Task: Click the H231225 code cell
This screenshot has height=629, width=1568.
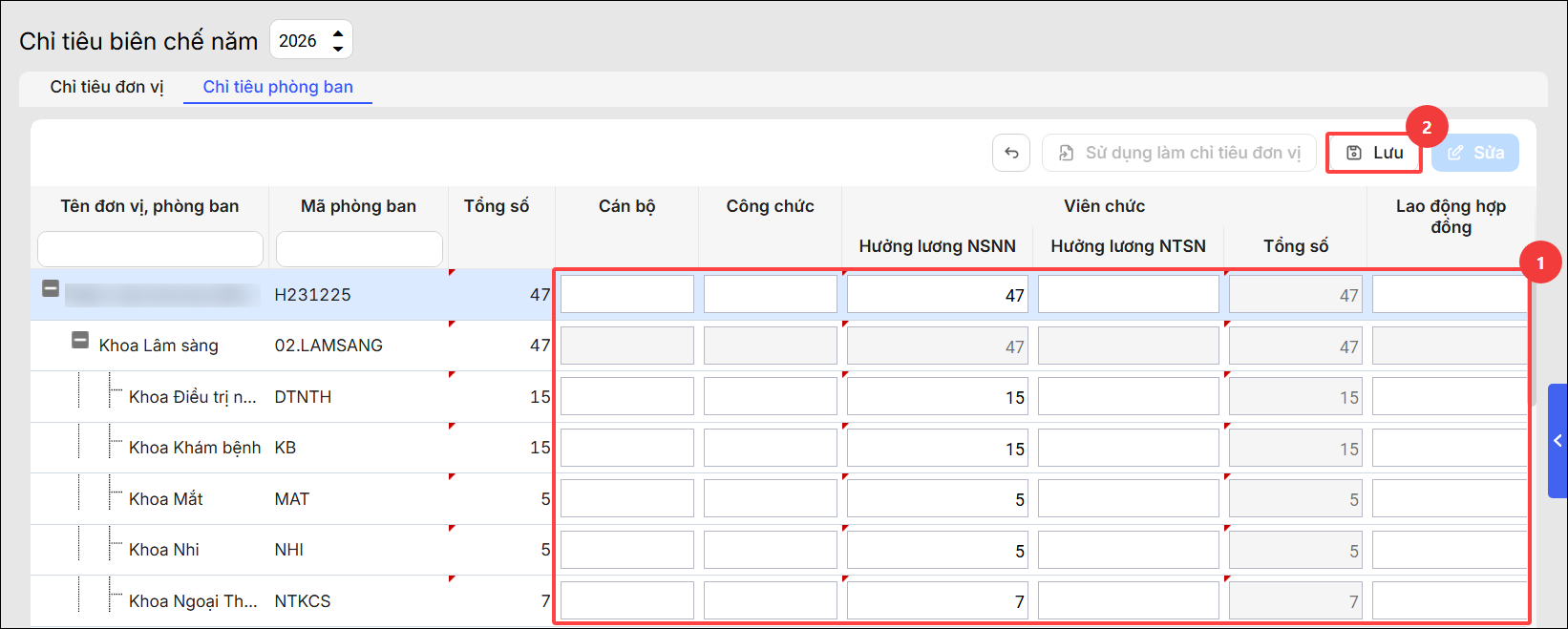Action: coord(312,295)
